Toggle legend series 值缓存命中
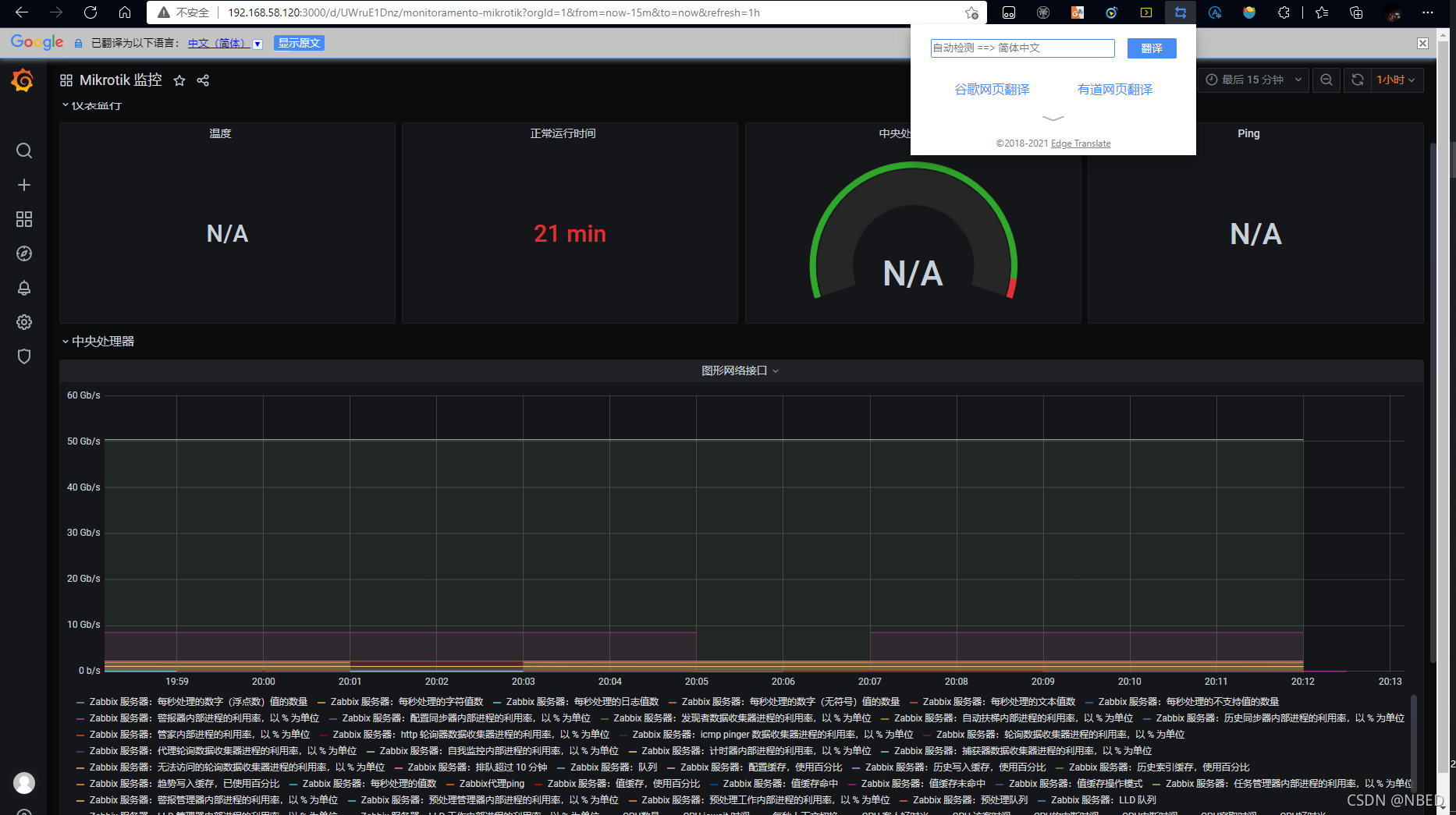The width and height of the screenshot is (1456, 815). (x=774, y=783)
